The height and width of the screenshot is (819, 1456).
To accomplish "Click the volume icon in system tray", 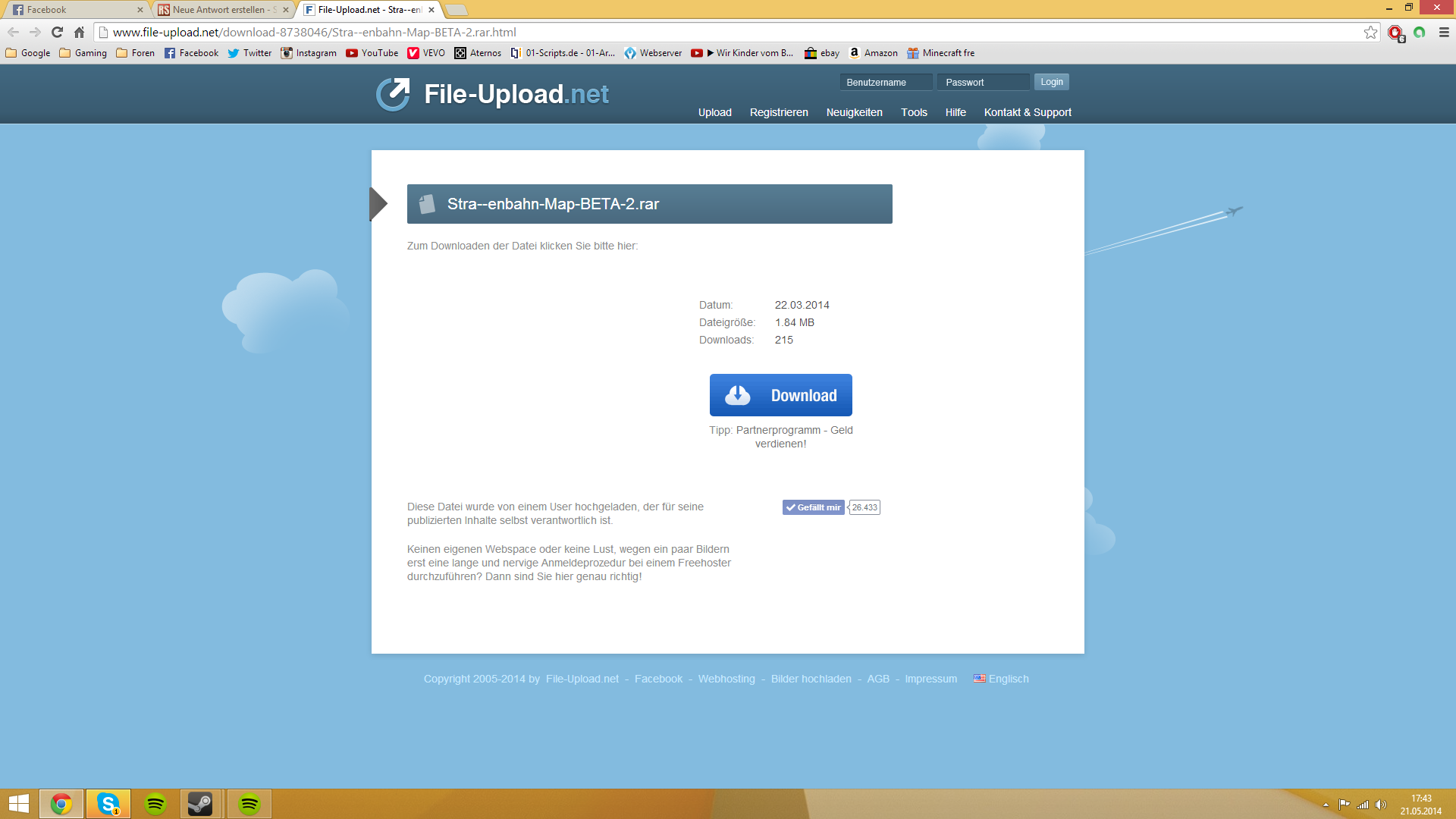I will [1381, 805].
